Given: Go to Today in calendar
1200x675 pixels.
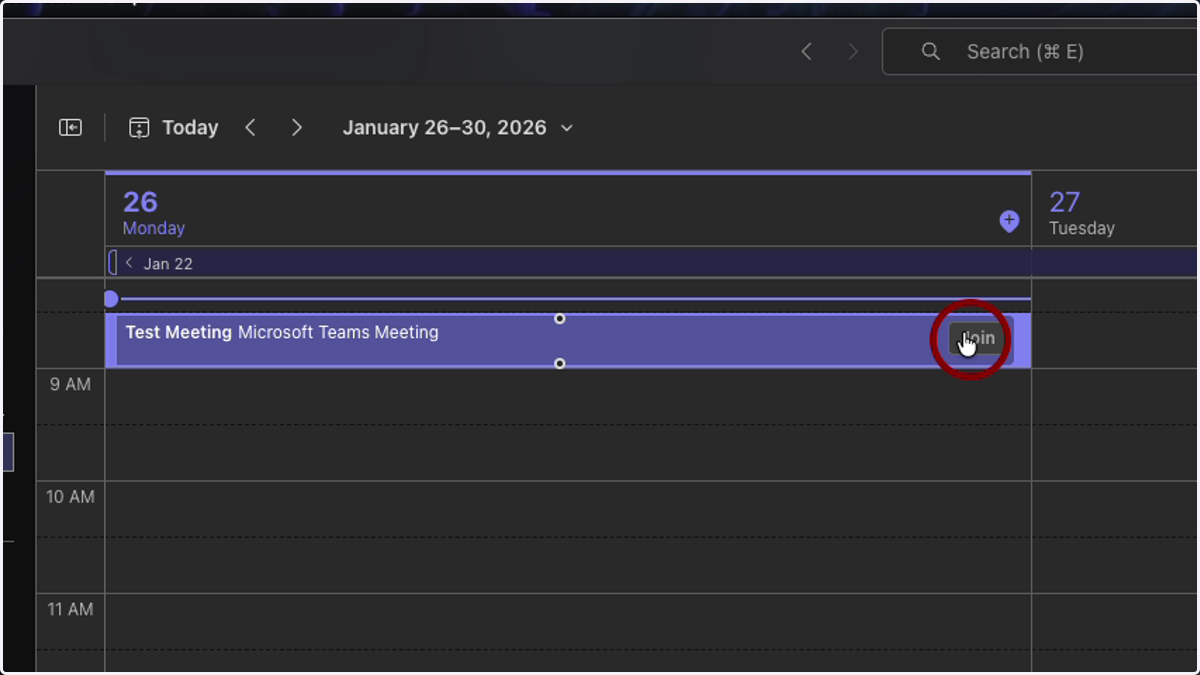Looking at the screenshot, I should [x=174, y=128].
